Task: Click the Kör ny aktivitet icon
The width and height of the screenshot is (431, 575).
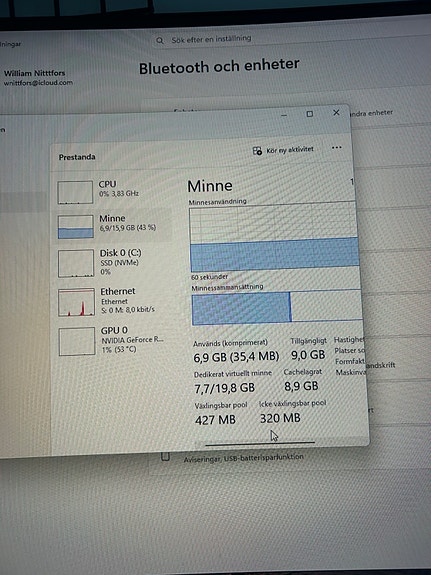Action: [257, 151]
